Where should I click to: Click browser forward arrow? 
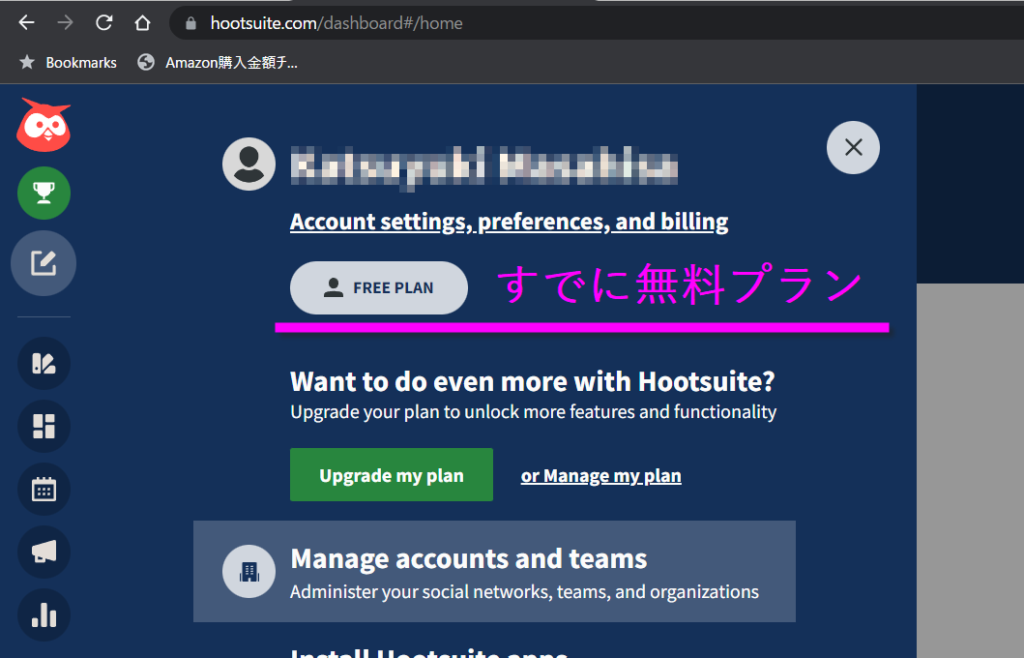(65, 23)
